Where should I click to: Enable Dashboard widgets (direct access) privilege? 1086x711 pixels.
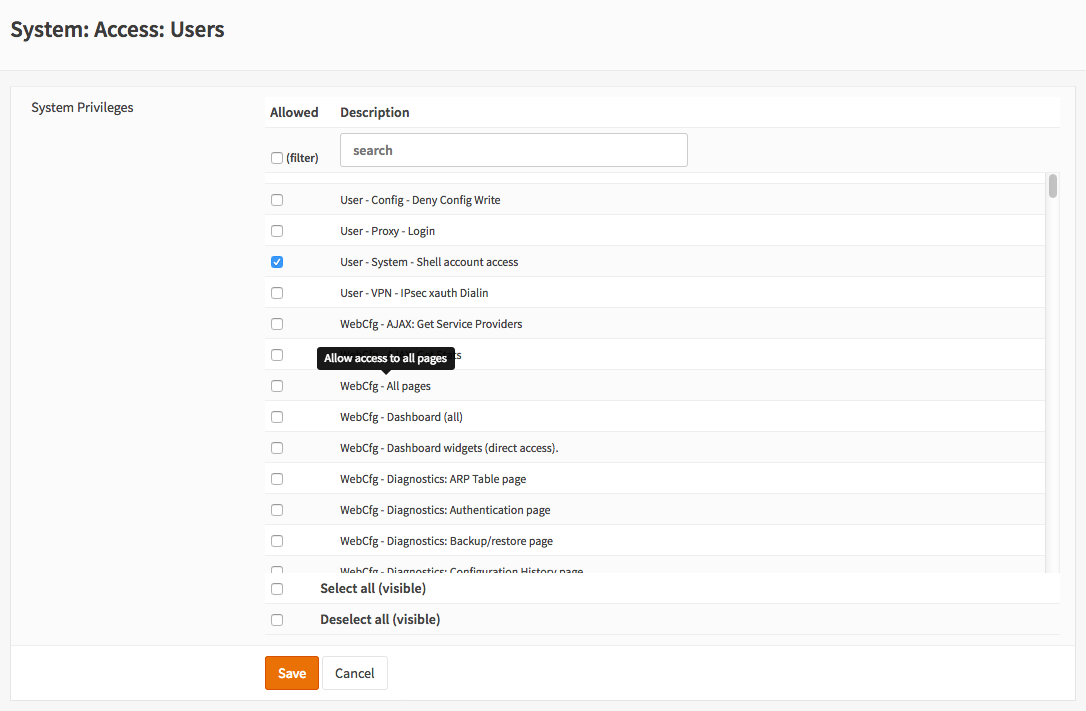coord(277,448)
